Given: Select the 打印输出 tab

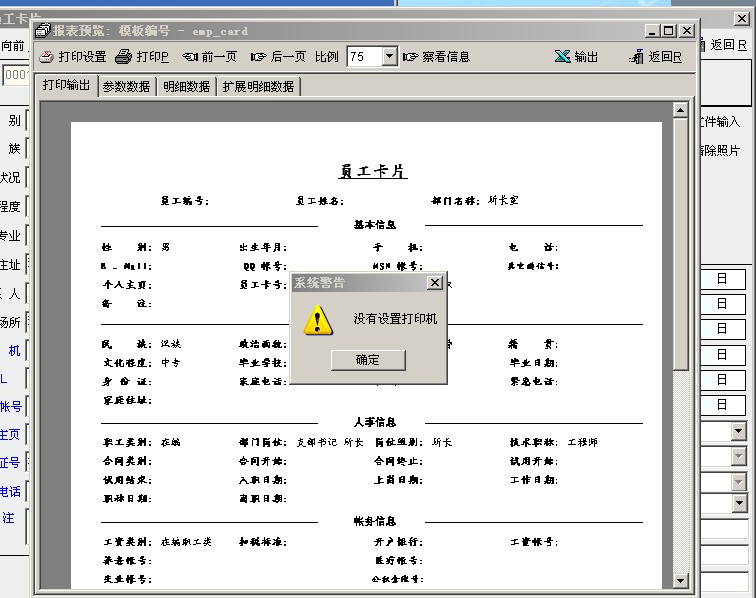Looking at the screenshot, I should tap(66, 86).
